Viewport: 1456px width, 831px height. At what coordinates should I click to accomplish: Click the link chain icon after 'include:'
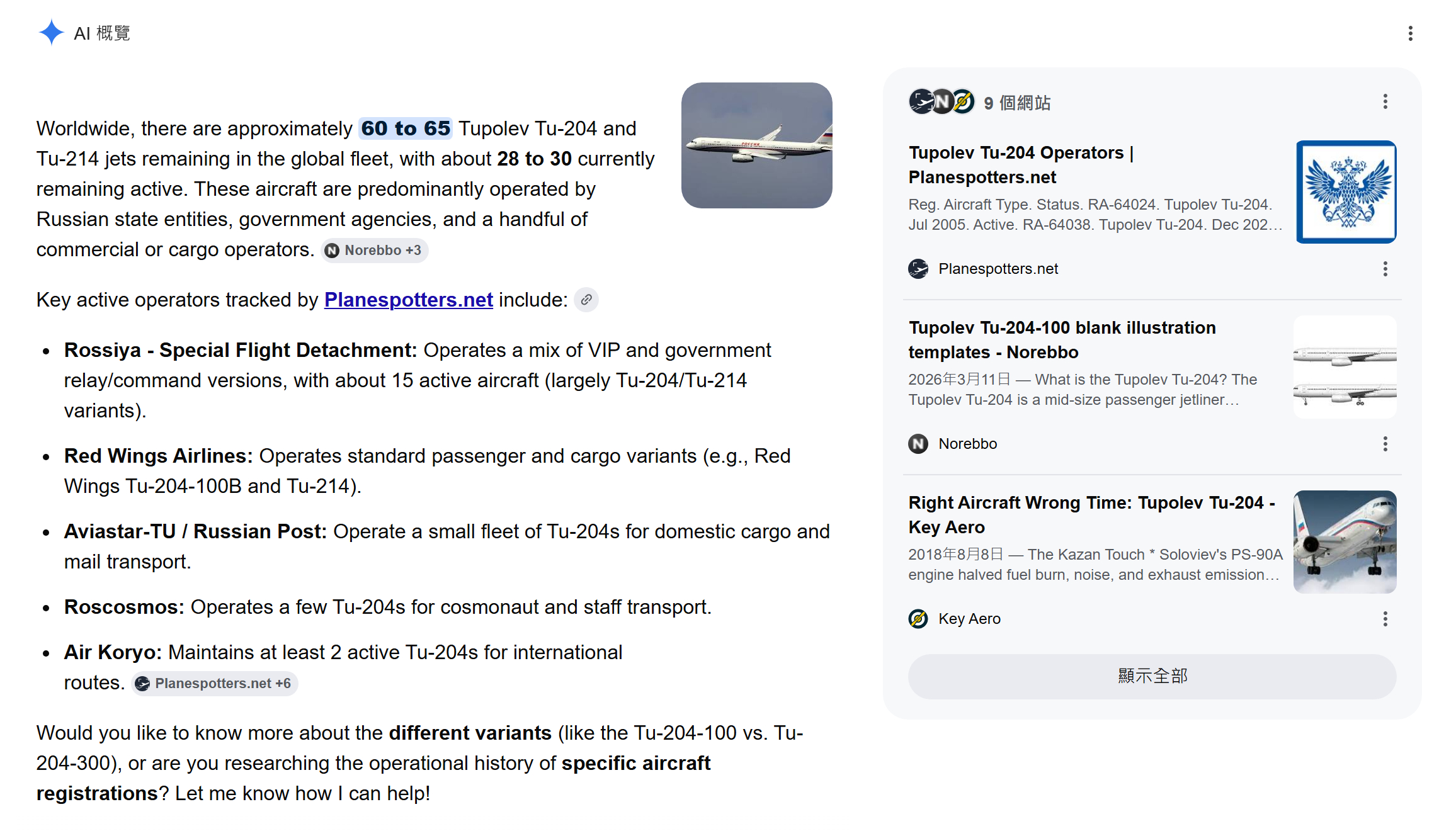pos(586,300)
